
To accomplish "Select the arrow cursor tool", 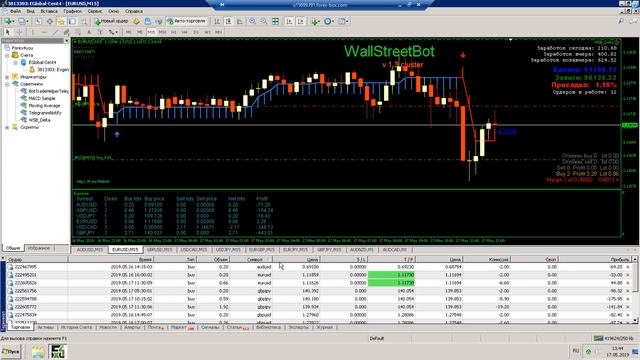I will point(7,32).
